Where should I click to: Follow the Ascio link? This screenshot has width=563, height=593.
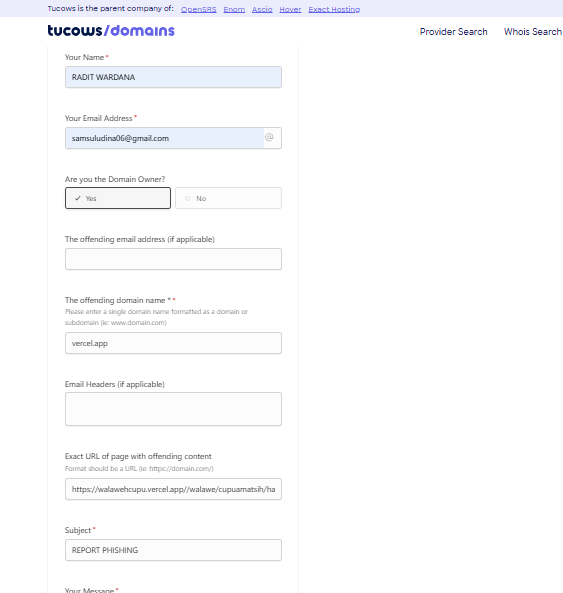[262, 9]
